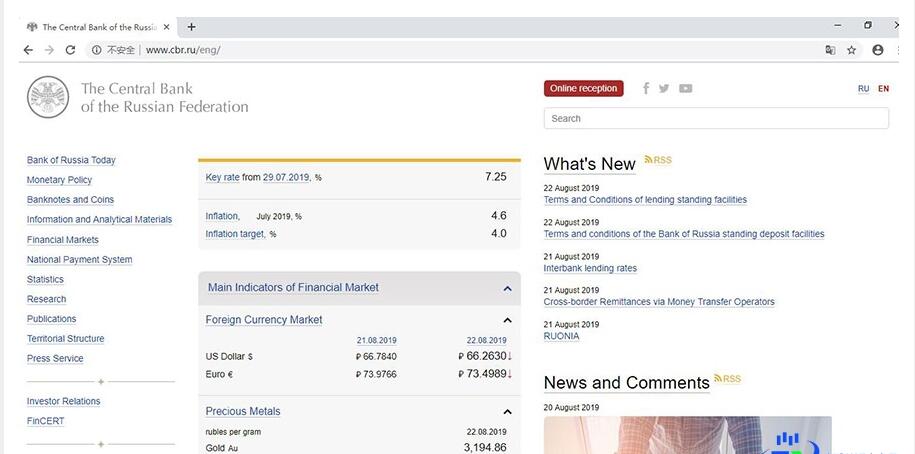This screenshot has height=454, width=915.
Task: Collapse the Foreign Currency Market section
Action: [x=507, y=320]
